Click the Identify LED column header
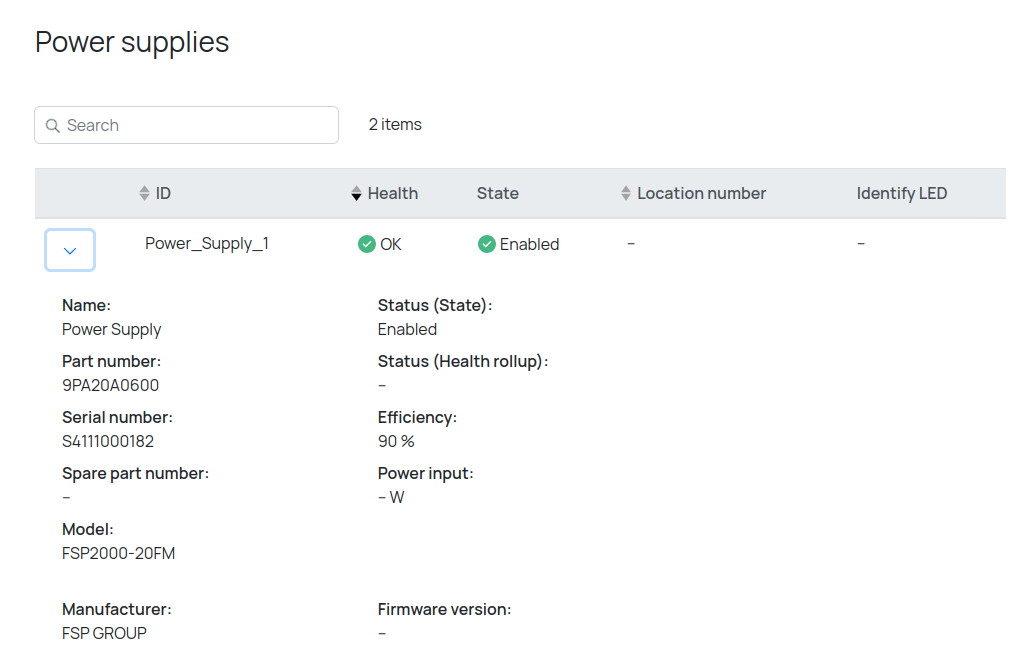The height and width of the screenshot is (670, 1016). (901, 193)
